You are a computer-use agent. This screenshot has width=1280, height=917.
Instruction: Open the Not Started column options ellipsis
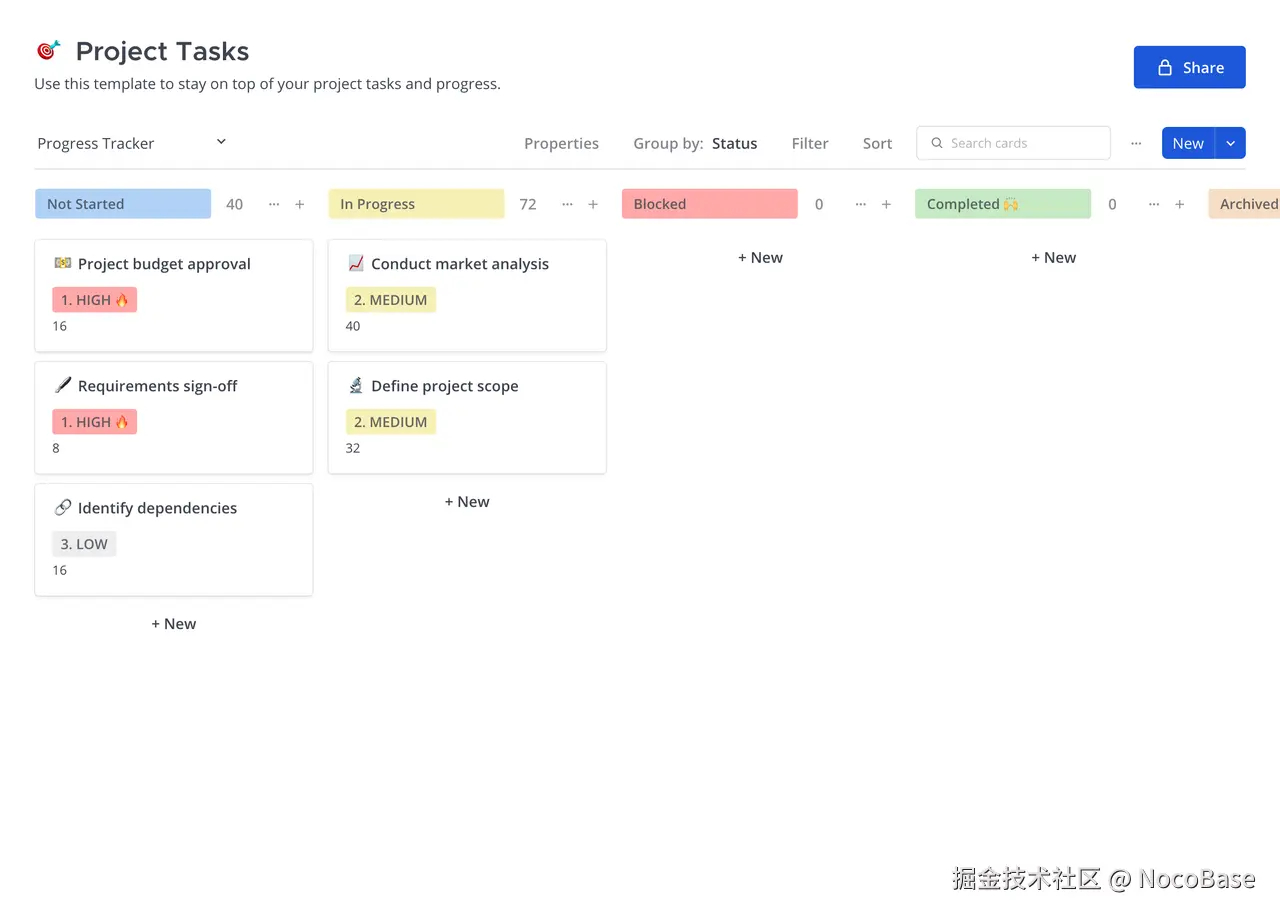274,204
